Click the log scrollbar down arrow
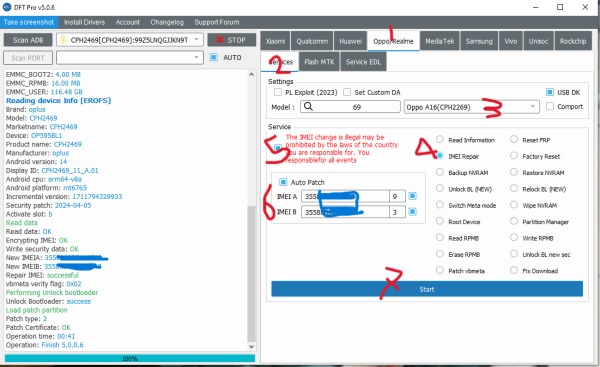 (251, 346)
